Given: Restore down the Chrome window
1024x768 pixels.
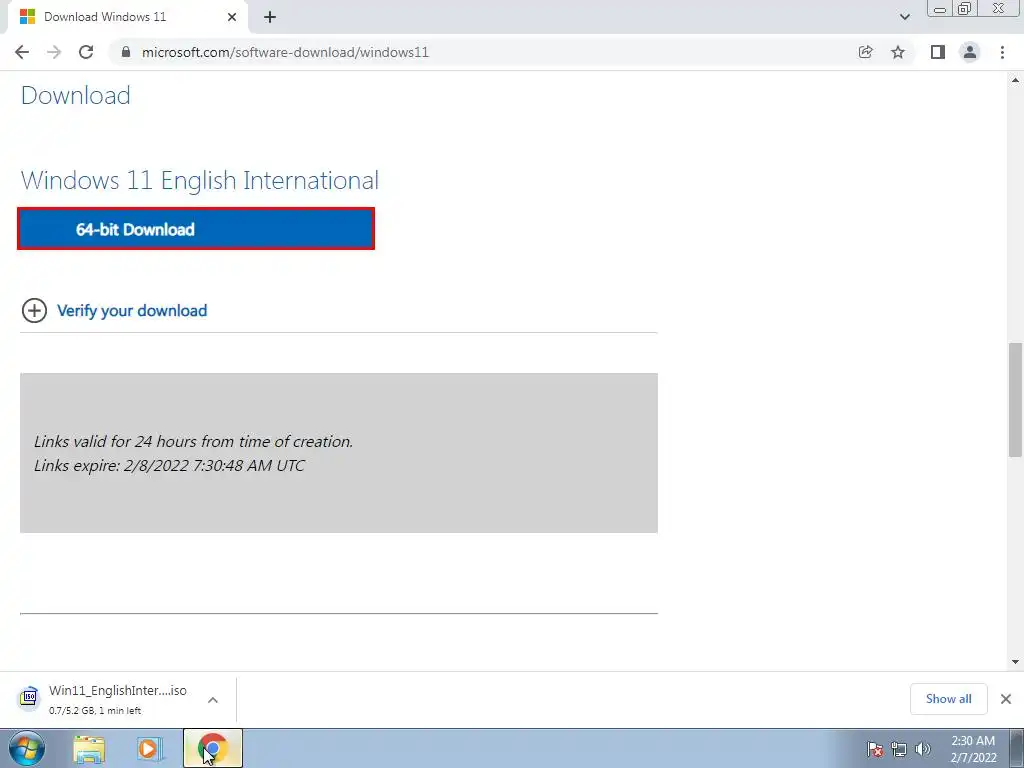Looking at the screenshot, I should click(x=964, y=9).
